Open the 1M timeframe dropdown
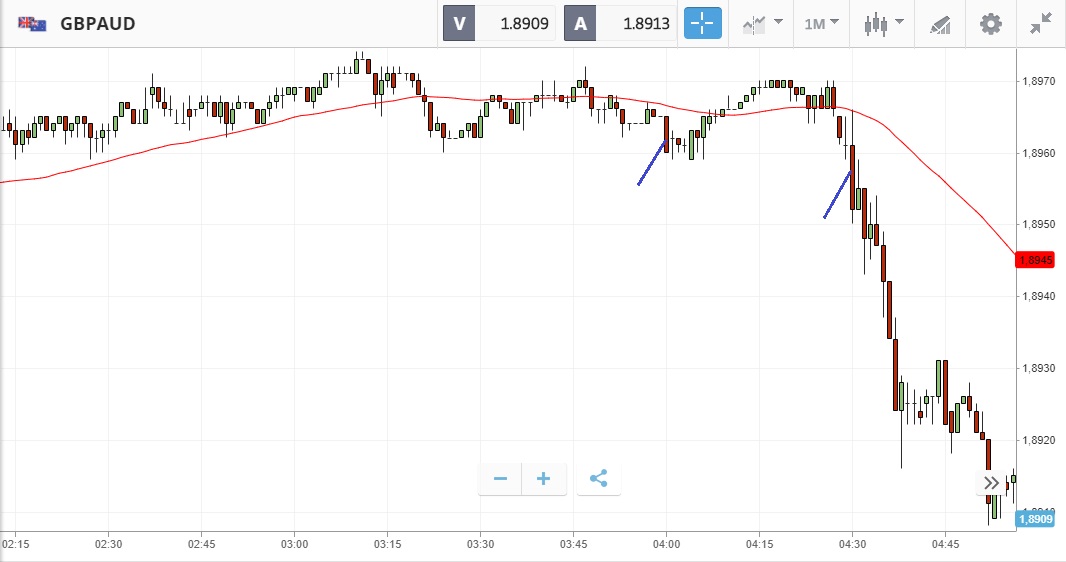 coord(821,23)
